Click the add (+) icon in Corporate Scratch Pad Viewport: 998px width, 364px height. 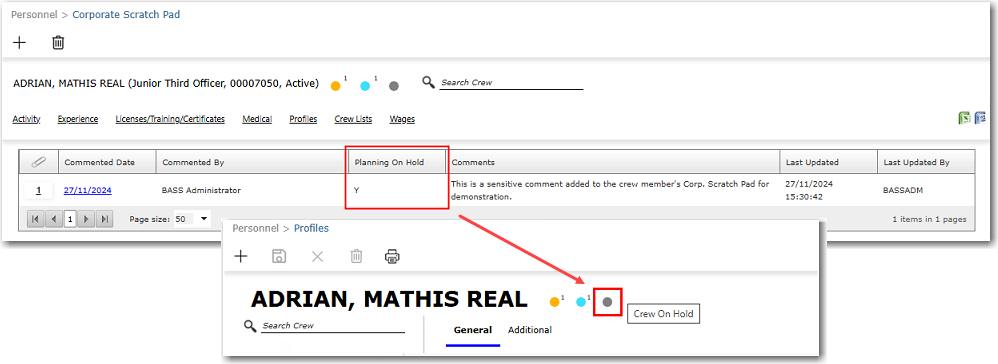pos(20,43)
